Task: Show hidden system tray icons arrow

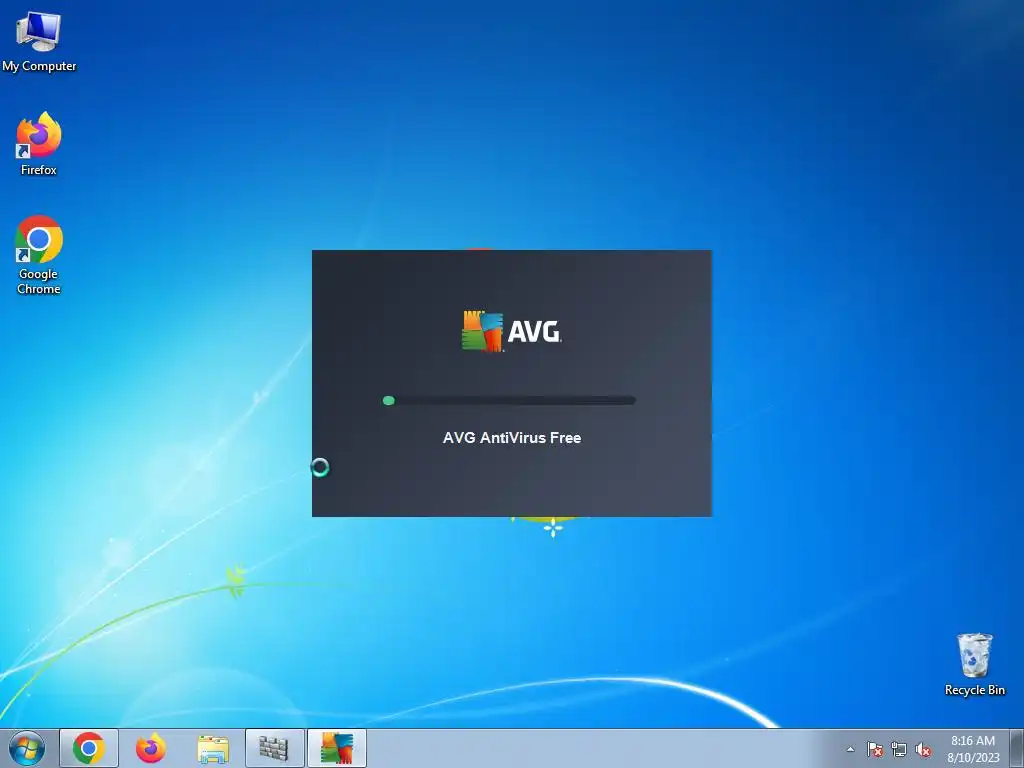Action: click(x=850, y=749)
